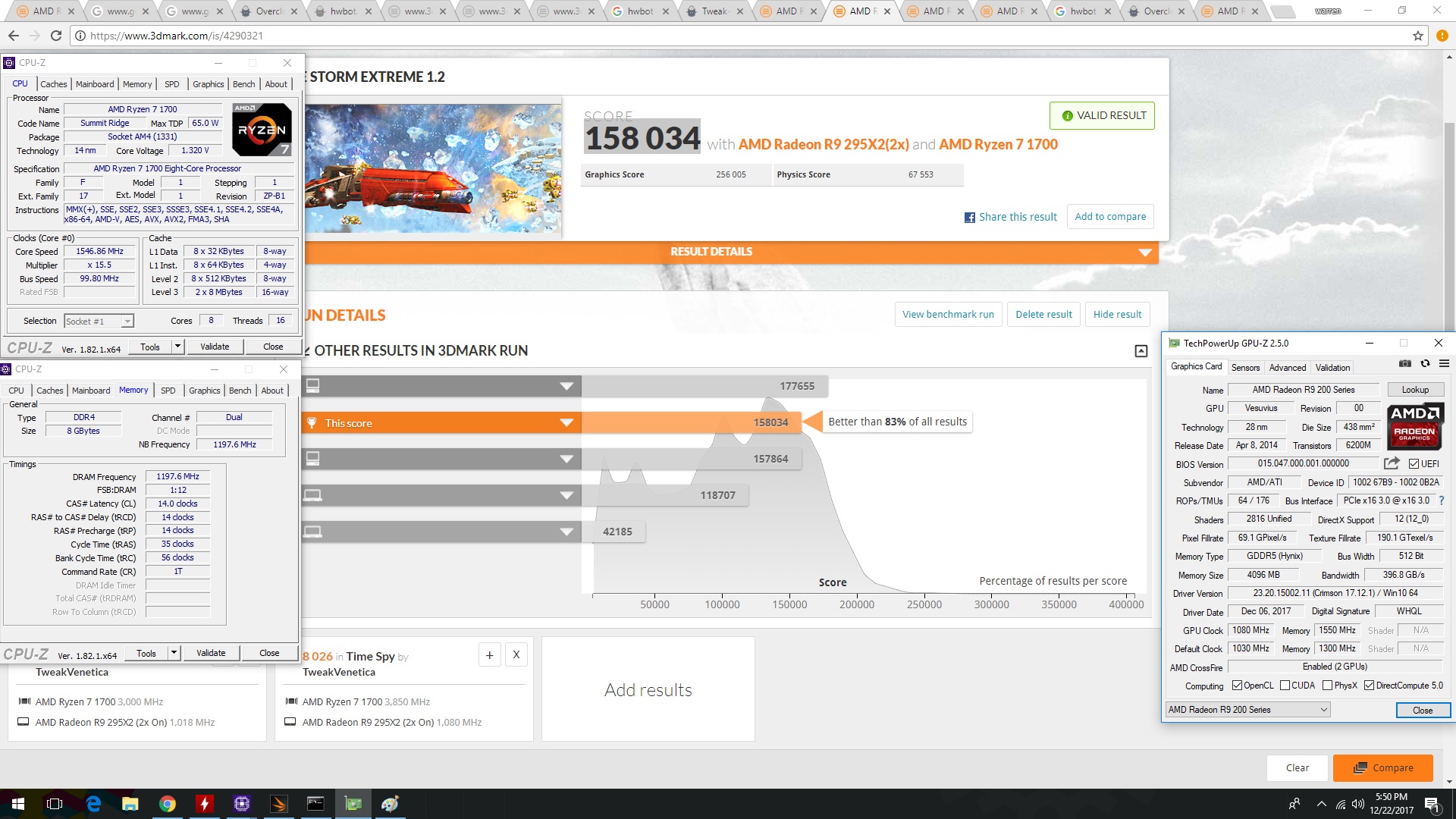Image resolution: width=1456 pixels, height=819 pixels.
Task: Click the Fire Storm benchmark thumbnail image
Action: pos(433,168)
